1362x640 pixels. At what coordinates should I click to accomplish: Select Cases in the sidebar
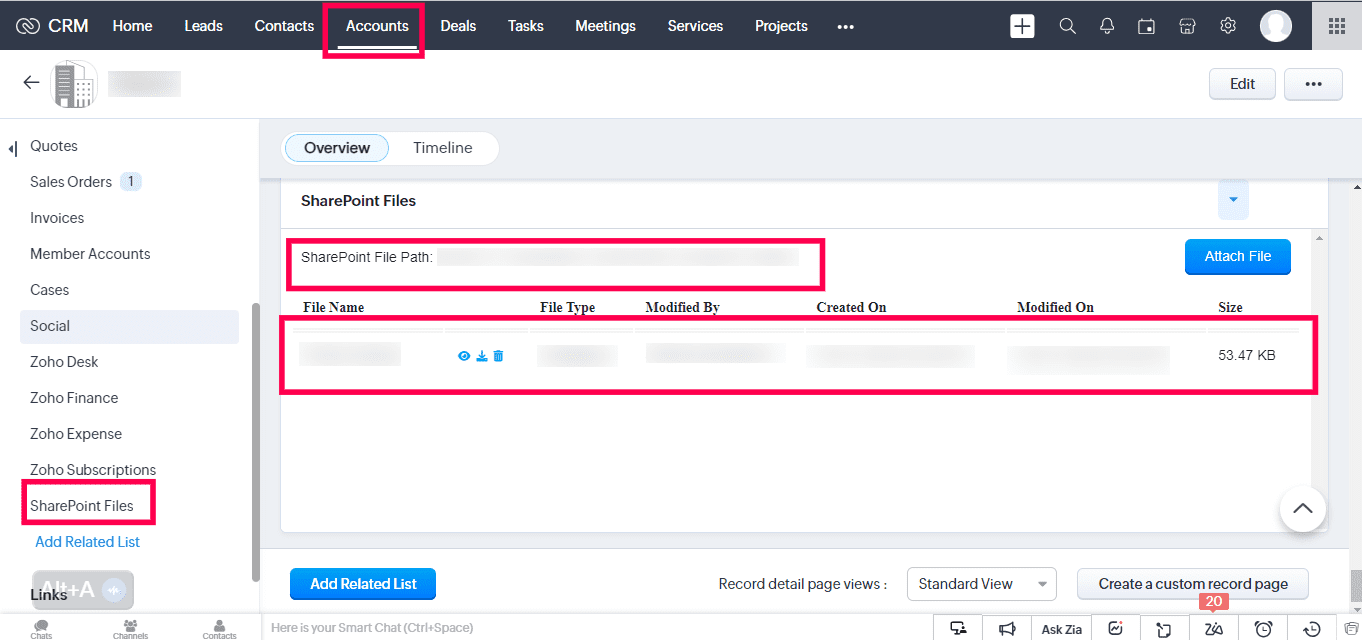(x=50, y=290)
